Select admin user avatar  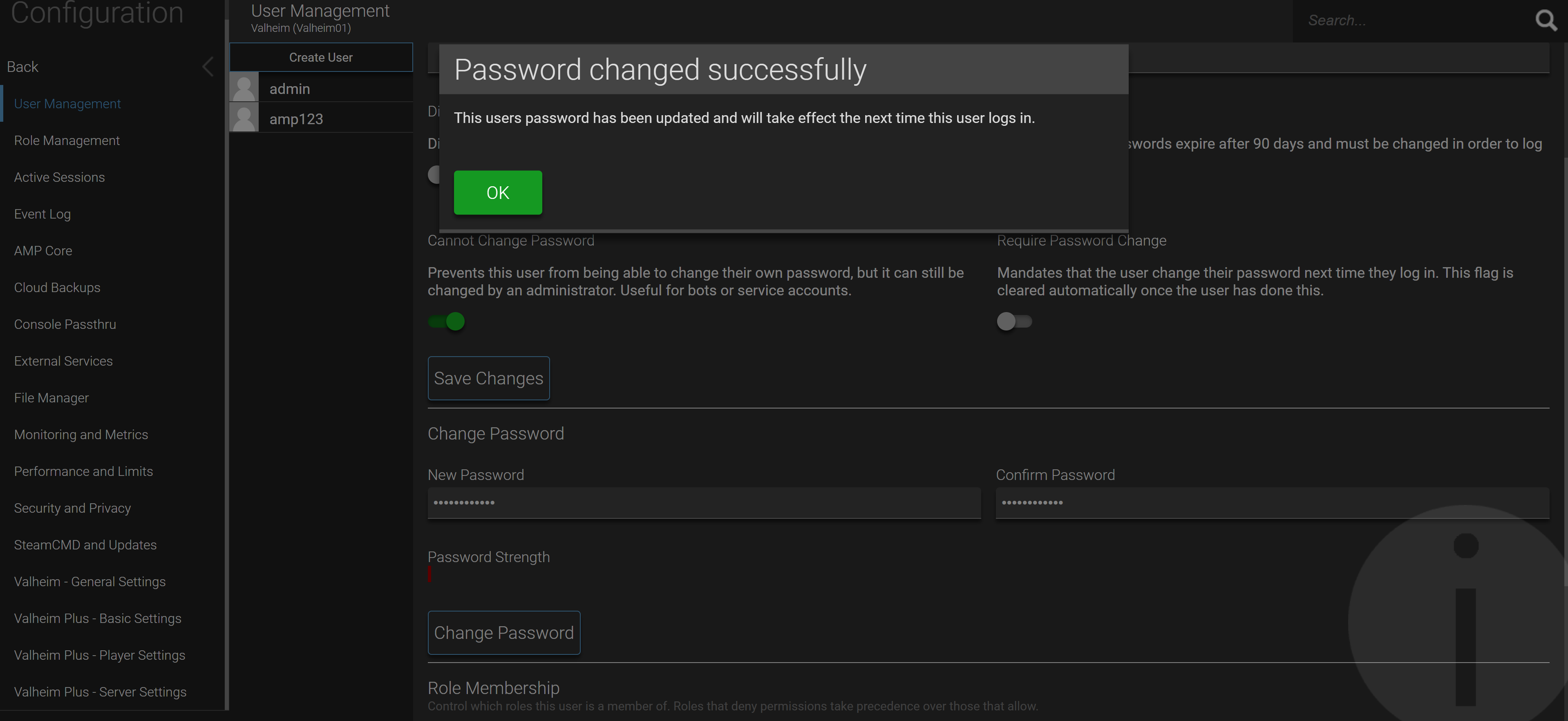[x=244, y=87]
